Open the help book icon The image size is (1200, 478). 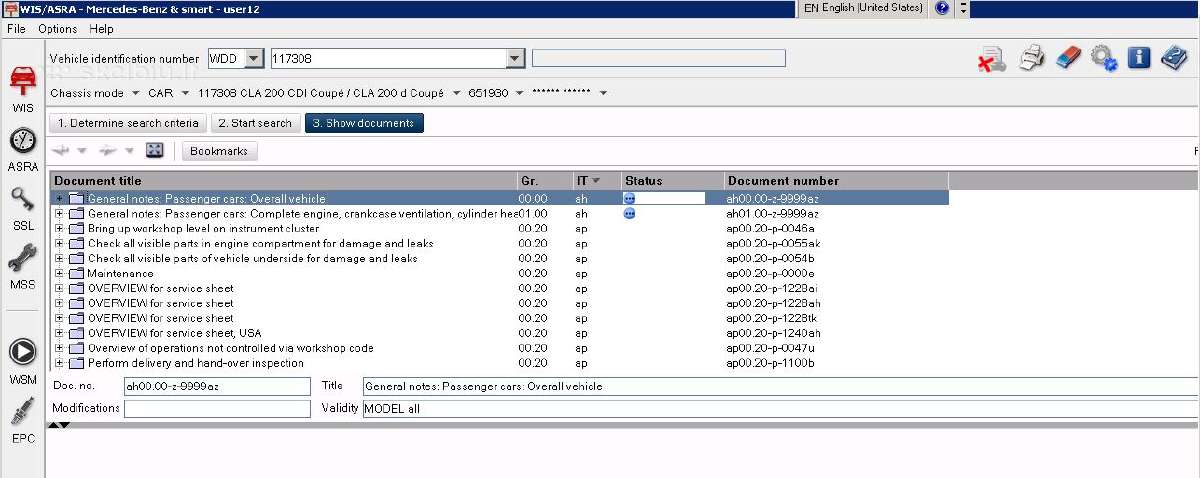1174,58
